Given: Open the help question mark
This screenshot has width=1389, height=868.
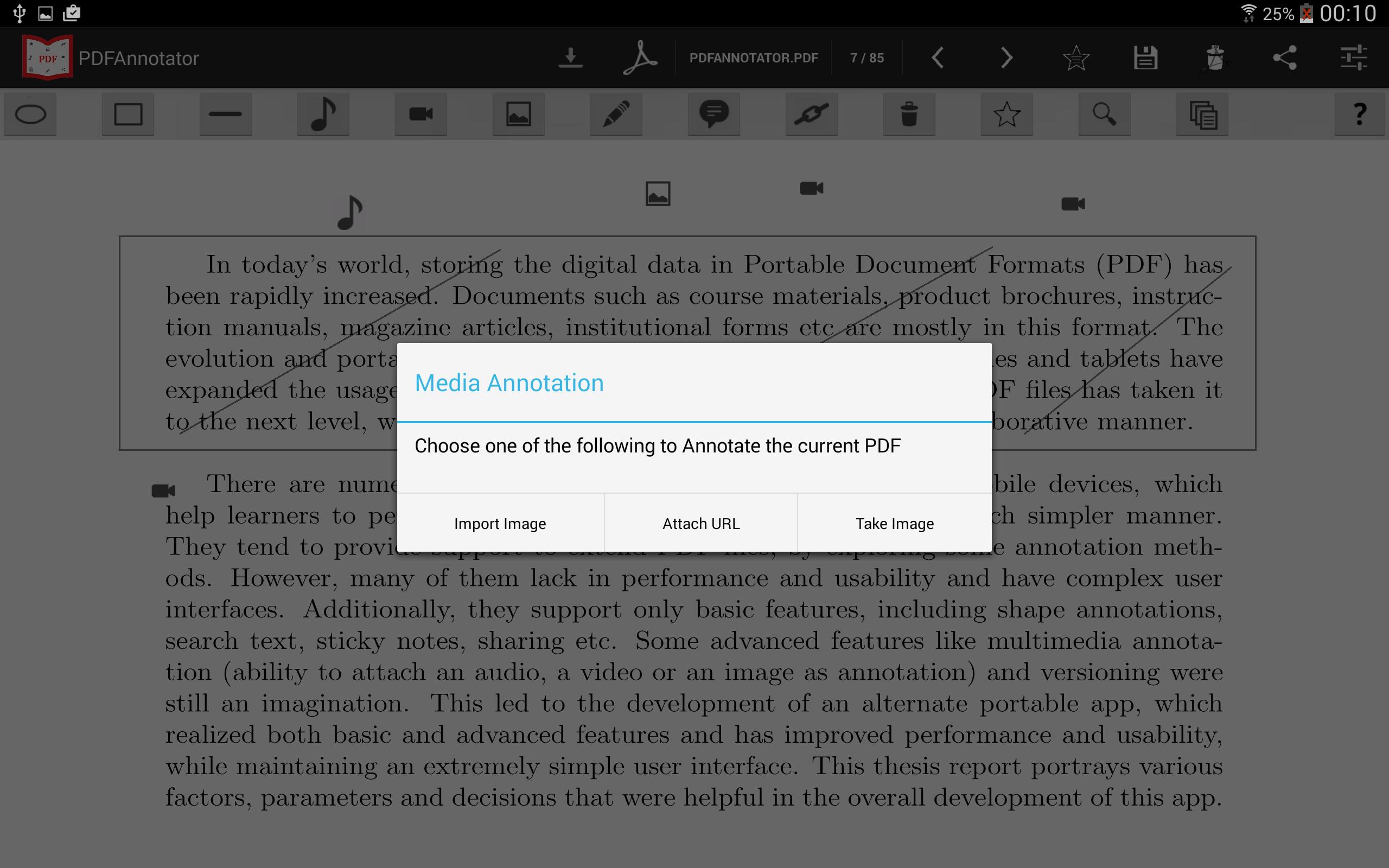Looking at the screenshot, I should (x=1359, y=114).
